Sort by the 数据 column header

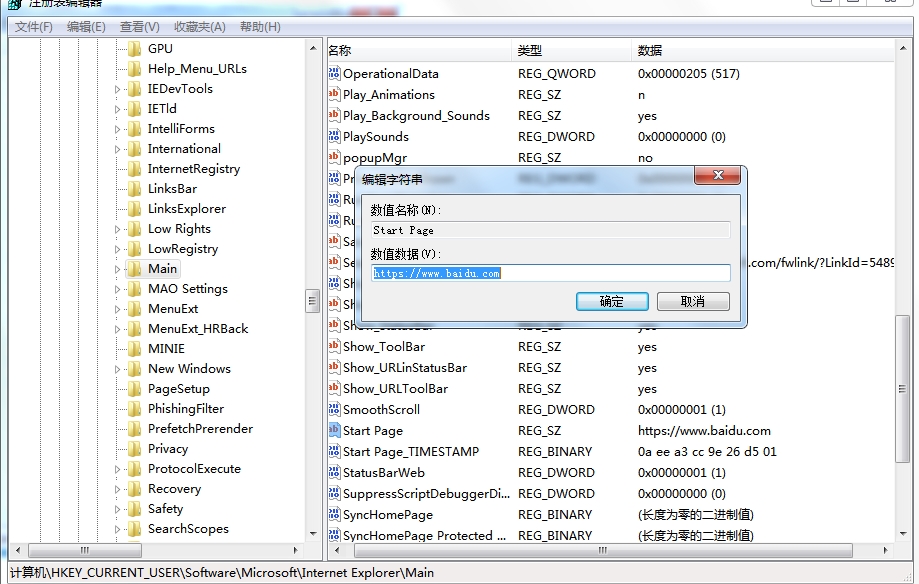tap(763, 50)
